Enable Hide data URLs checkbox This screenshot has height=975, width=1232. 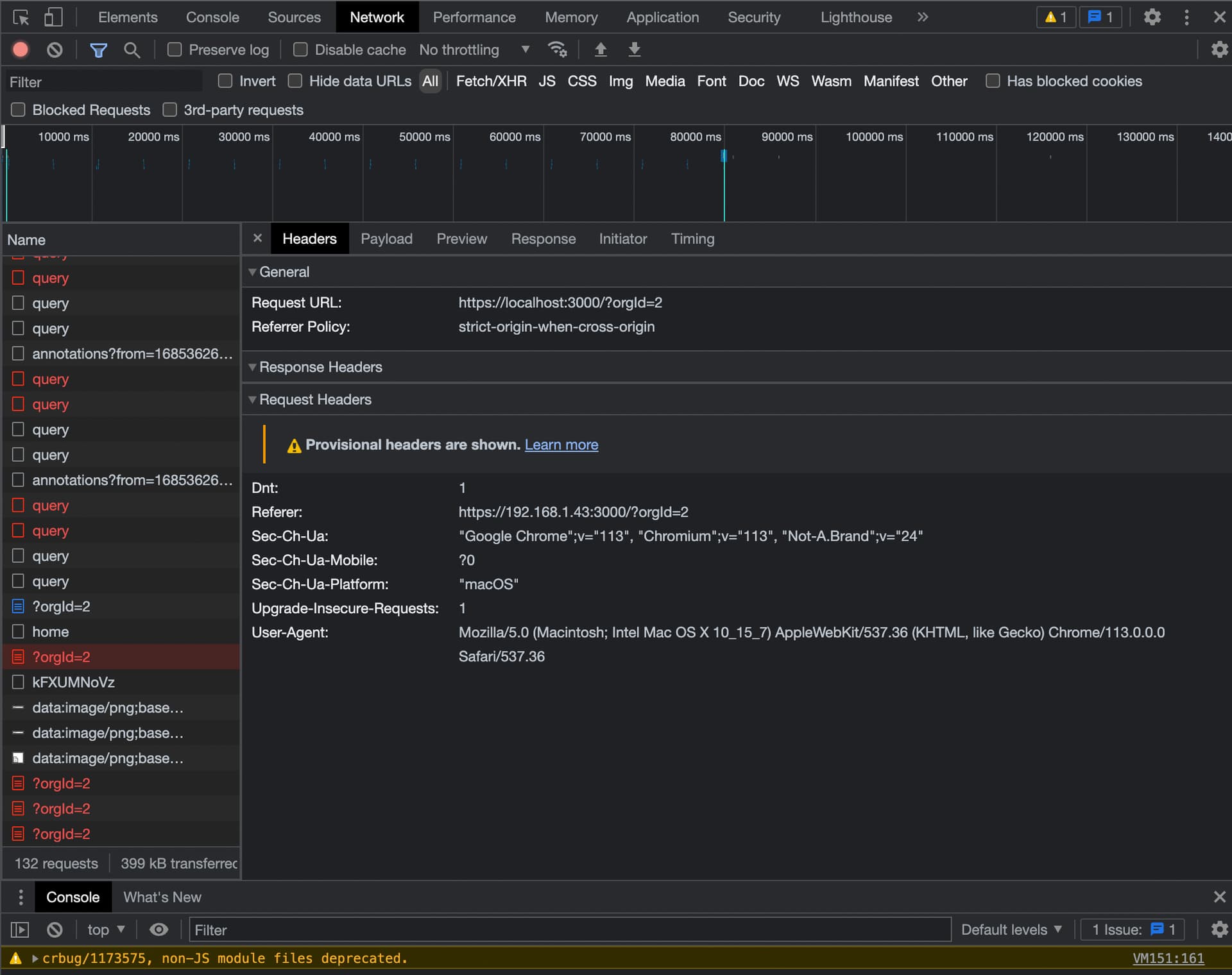295,81
